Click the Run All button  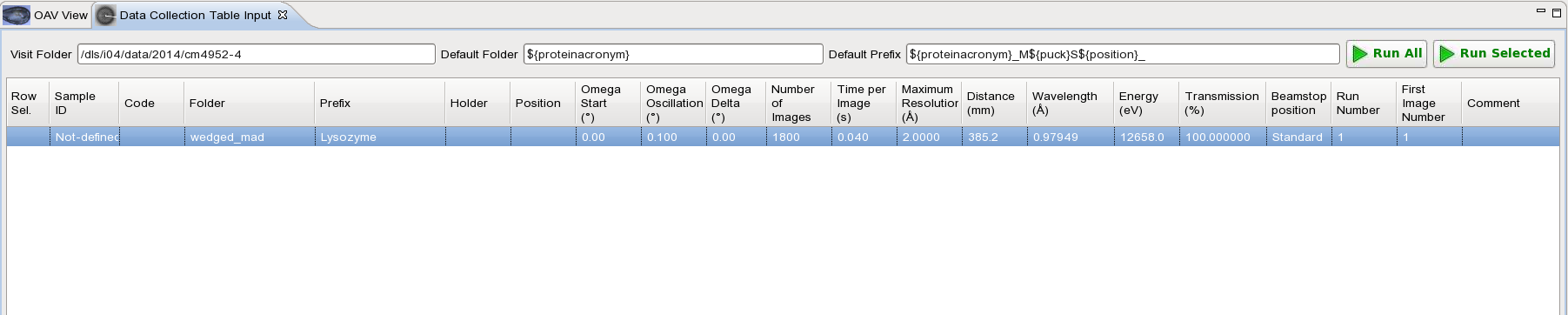coord(1386,54)
